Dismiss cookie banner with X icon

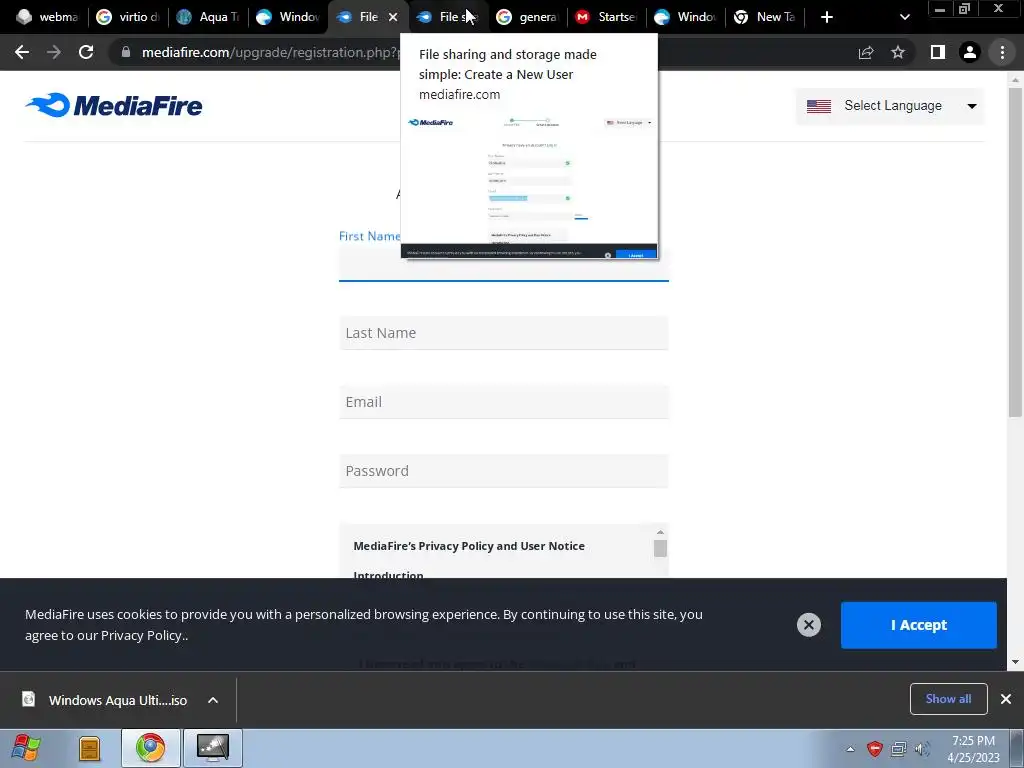point(808,625)
